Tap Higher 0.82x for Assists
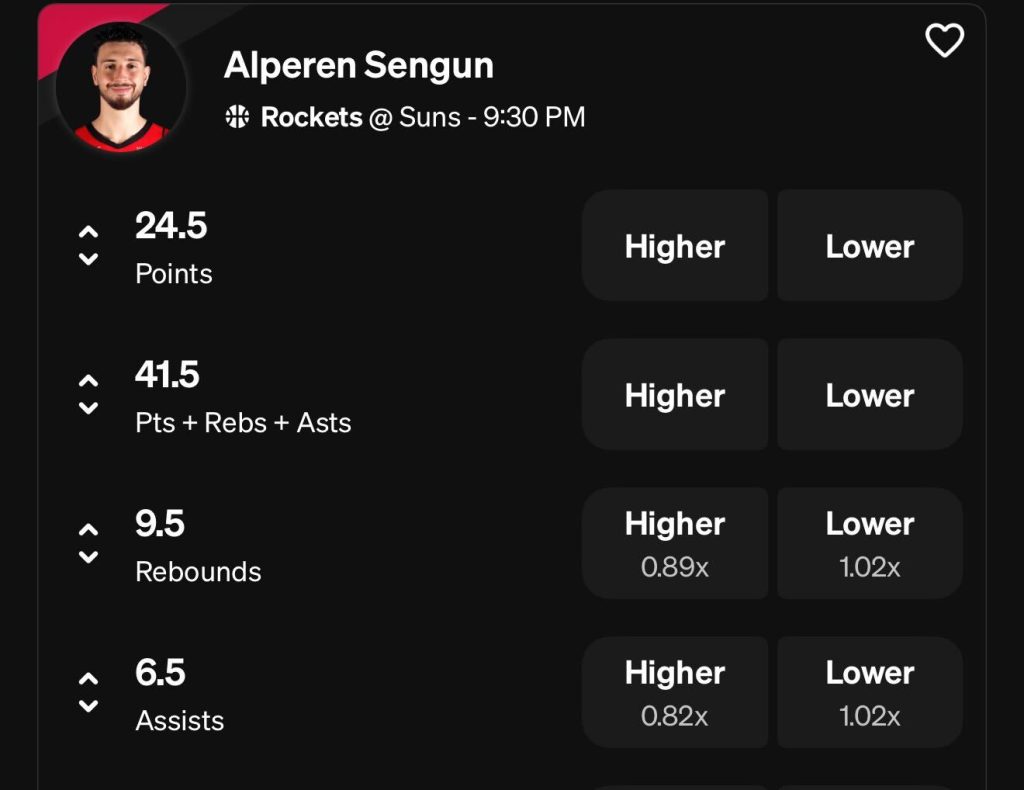1024x790 pixels. pyautogui.click(x=675, y=692)
